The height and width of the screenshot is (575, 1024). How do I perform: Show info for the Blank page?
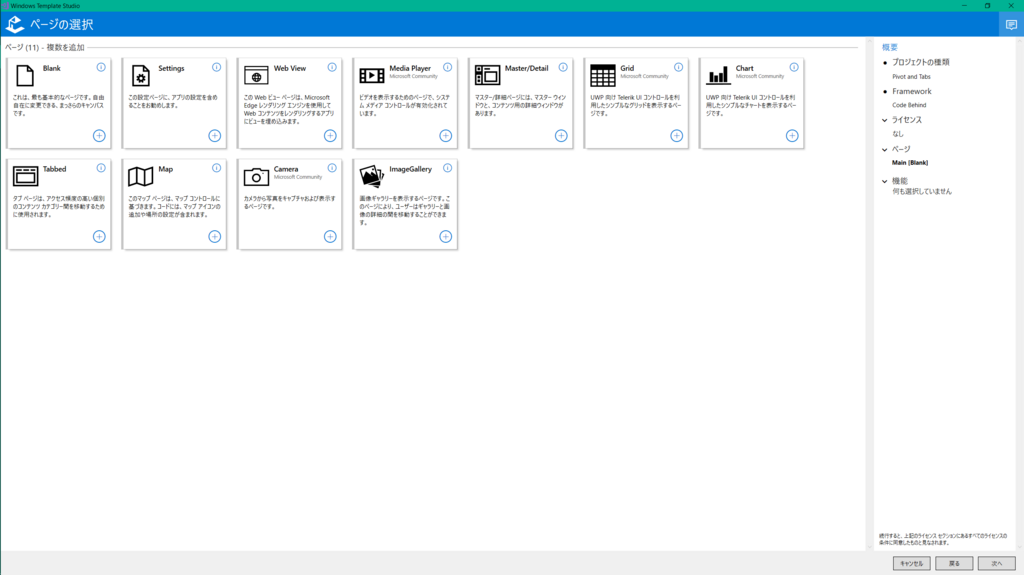pos(101,67)
